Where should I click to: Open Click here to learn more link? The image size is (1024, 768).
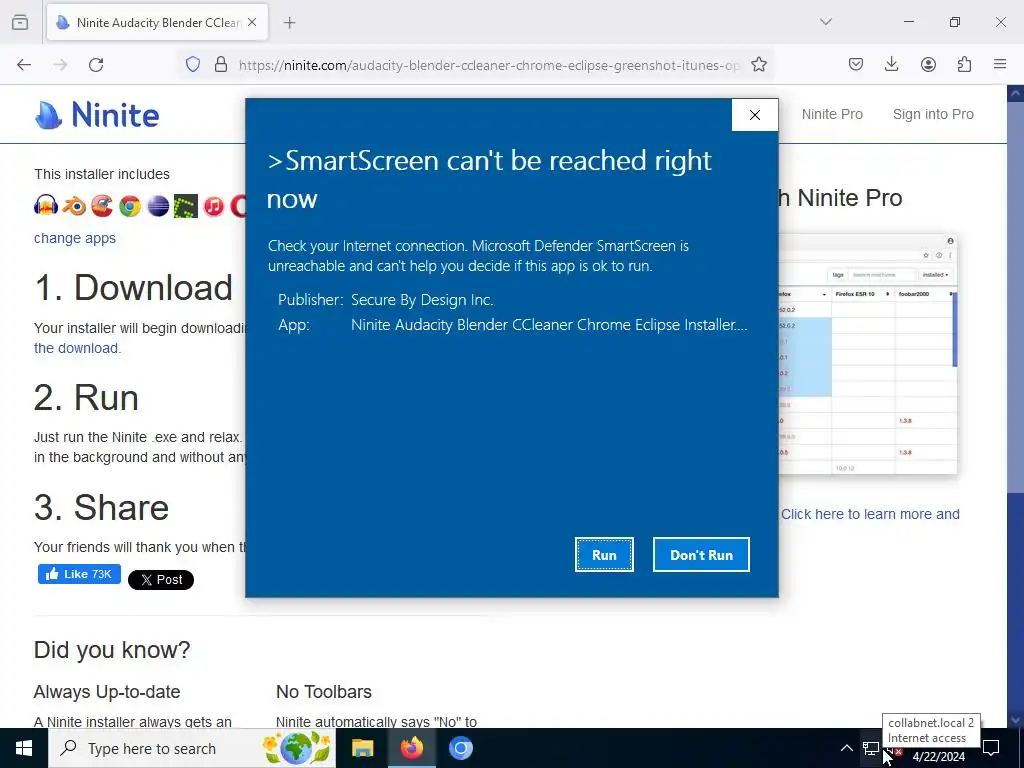pyautogui.click(x=871, y=514)
